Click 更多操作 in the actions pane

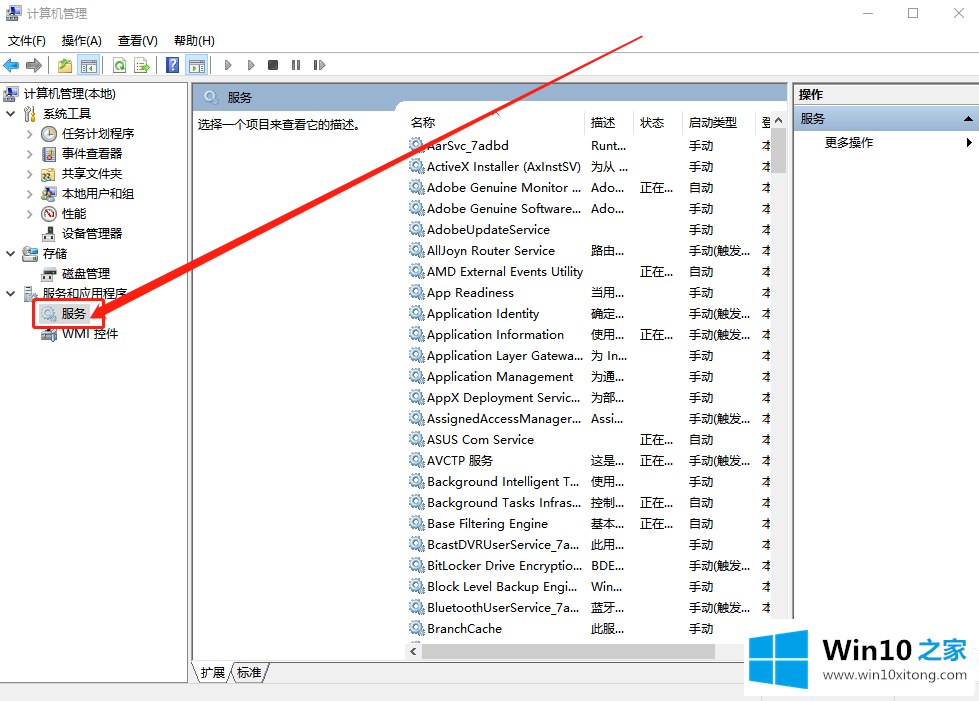click(x=849, y=142)
